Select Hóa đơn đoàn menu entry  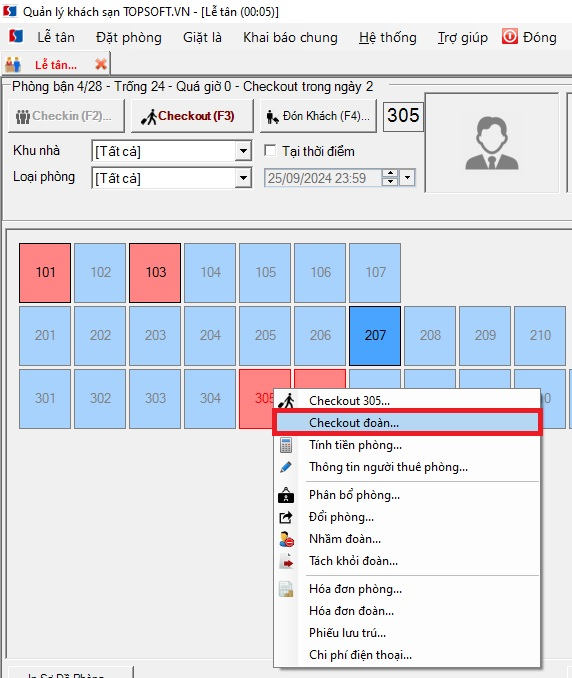(407, 611)
